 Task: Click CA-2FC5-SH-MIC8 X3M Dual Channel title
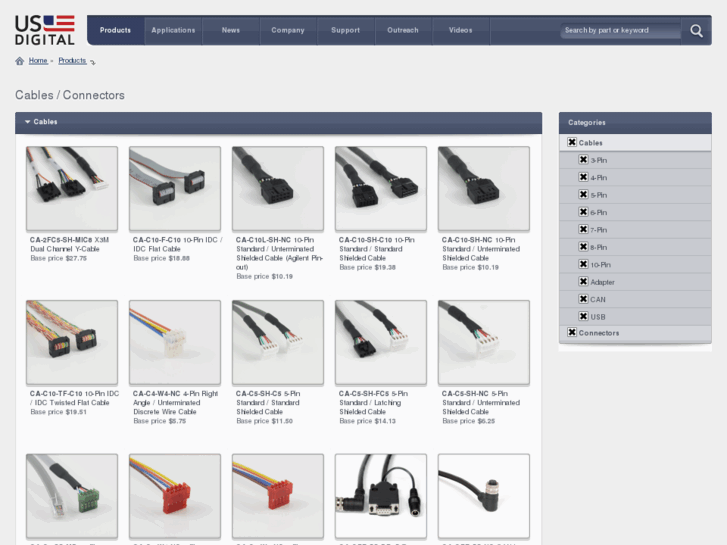pyautogui.click(x=70, y=244)
